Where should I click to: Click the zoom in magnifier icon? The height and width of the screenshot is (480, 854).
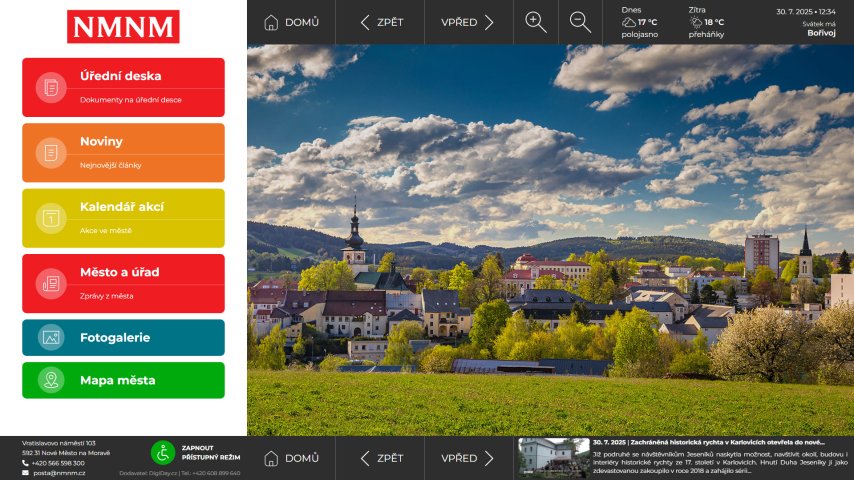click(x=536, y=22)
